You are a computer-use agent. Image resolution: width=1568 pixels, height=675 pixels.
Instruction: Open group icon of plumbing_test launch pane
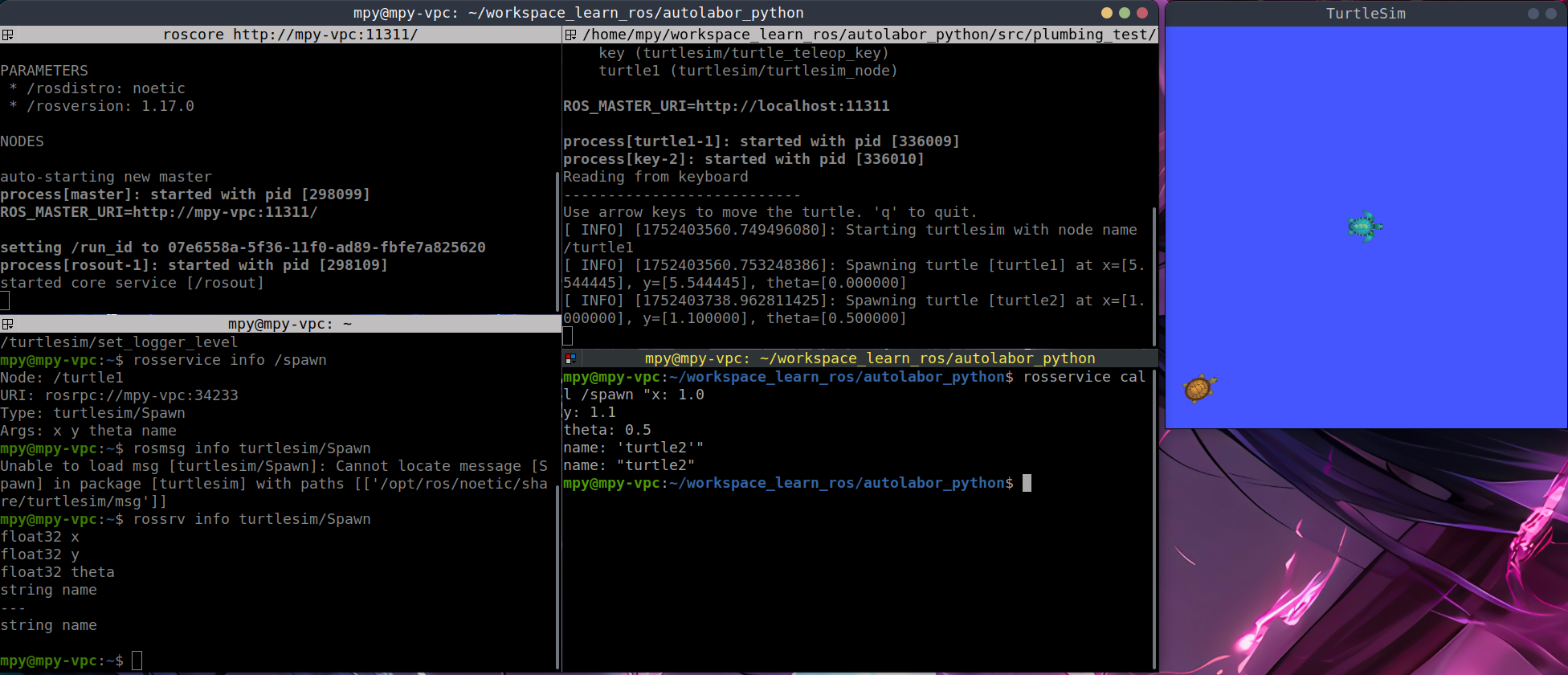[570, 35]
